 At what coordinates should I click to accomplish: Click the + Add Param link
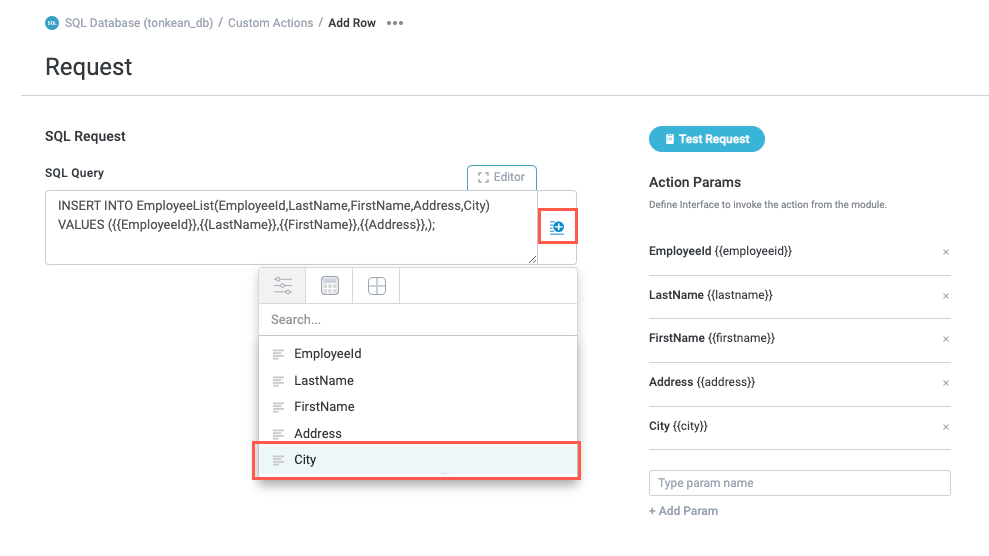tap(683, 511)
